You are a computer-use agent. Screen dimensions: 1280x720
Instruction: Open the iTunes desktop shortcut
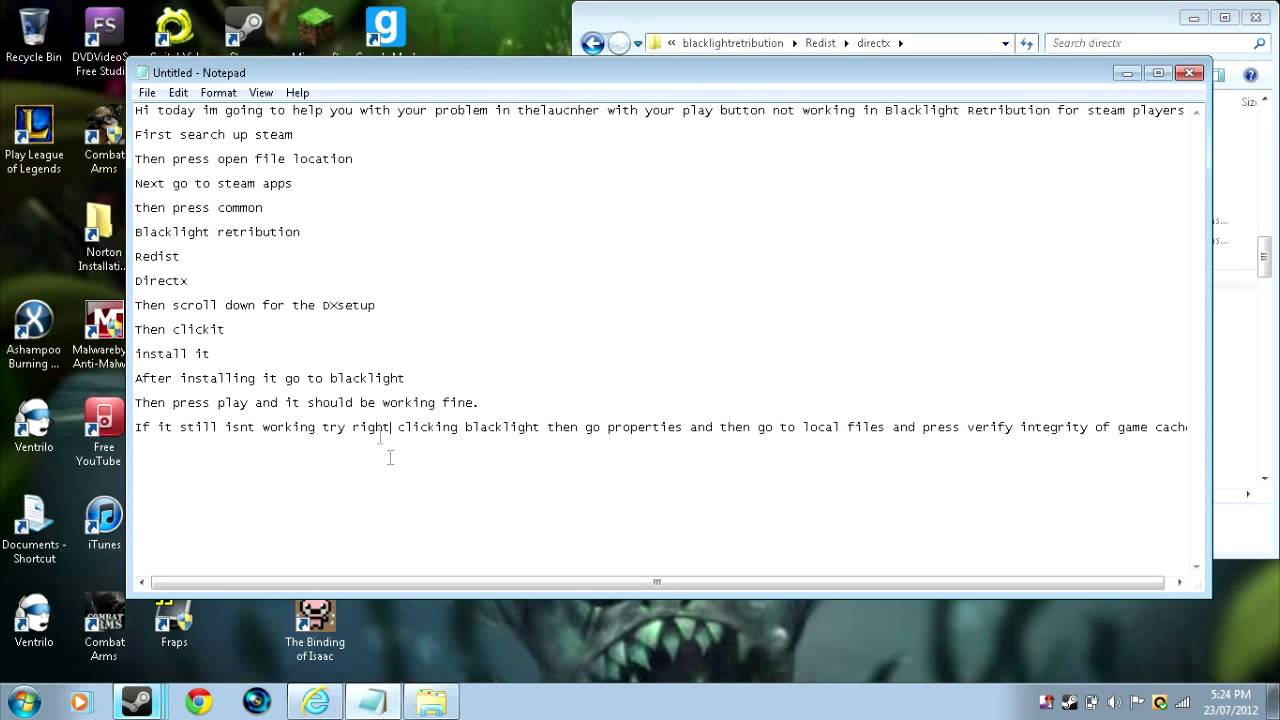[104, 524]
